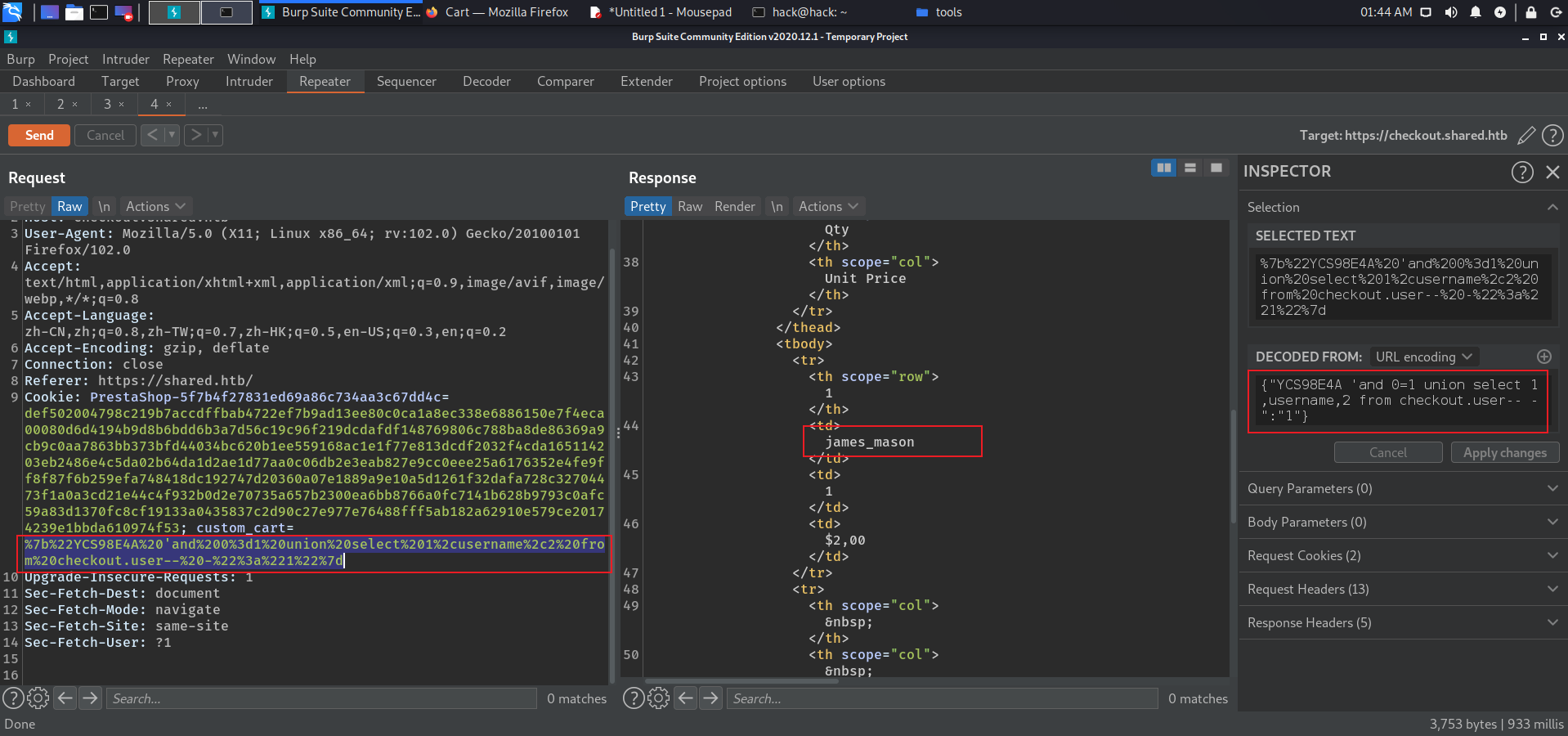Open response Actions dropdown
Image resolution: width=1568 pixels, height=736 pixels.
click(828, 207)
